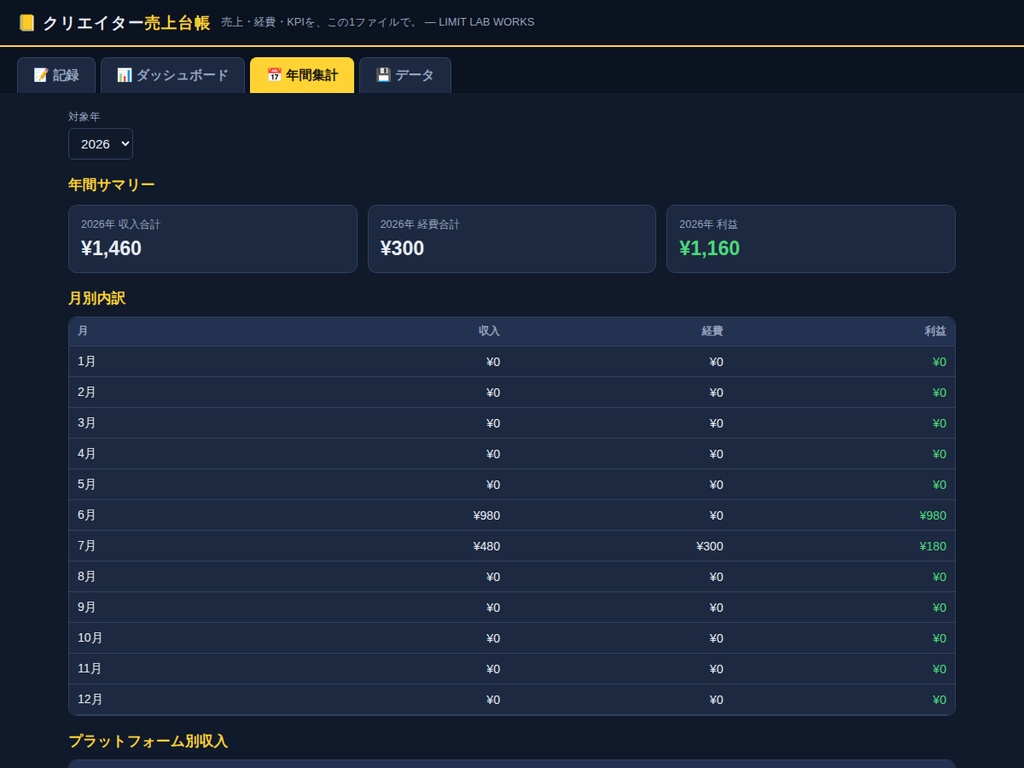Click the ¥300 expense cell for 7月
Image resolution: width=1024 pixels, height=768 pixels.
click(x=710, y=547)
